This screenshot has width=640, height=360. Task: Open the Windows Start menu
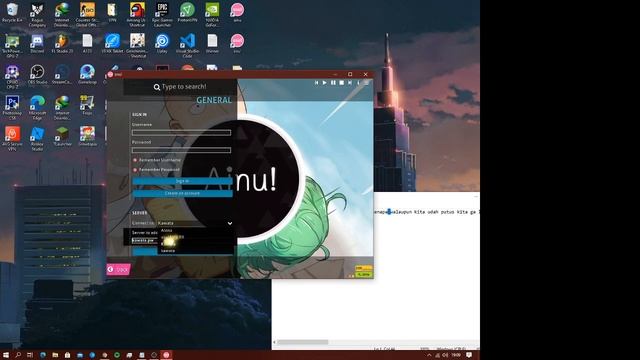pyautogui.click(x=6, y=355)
